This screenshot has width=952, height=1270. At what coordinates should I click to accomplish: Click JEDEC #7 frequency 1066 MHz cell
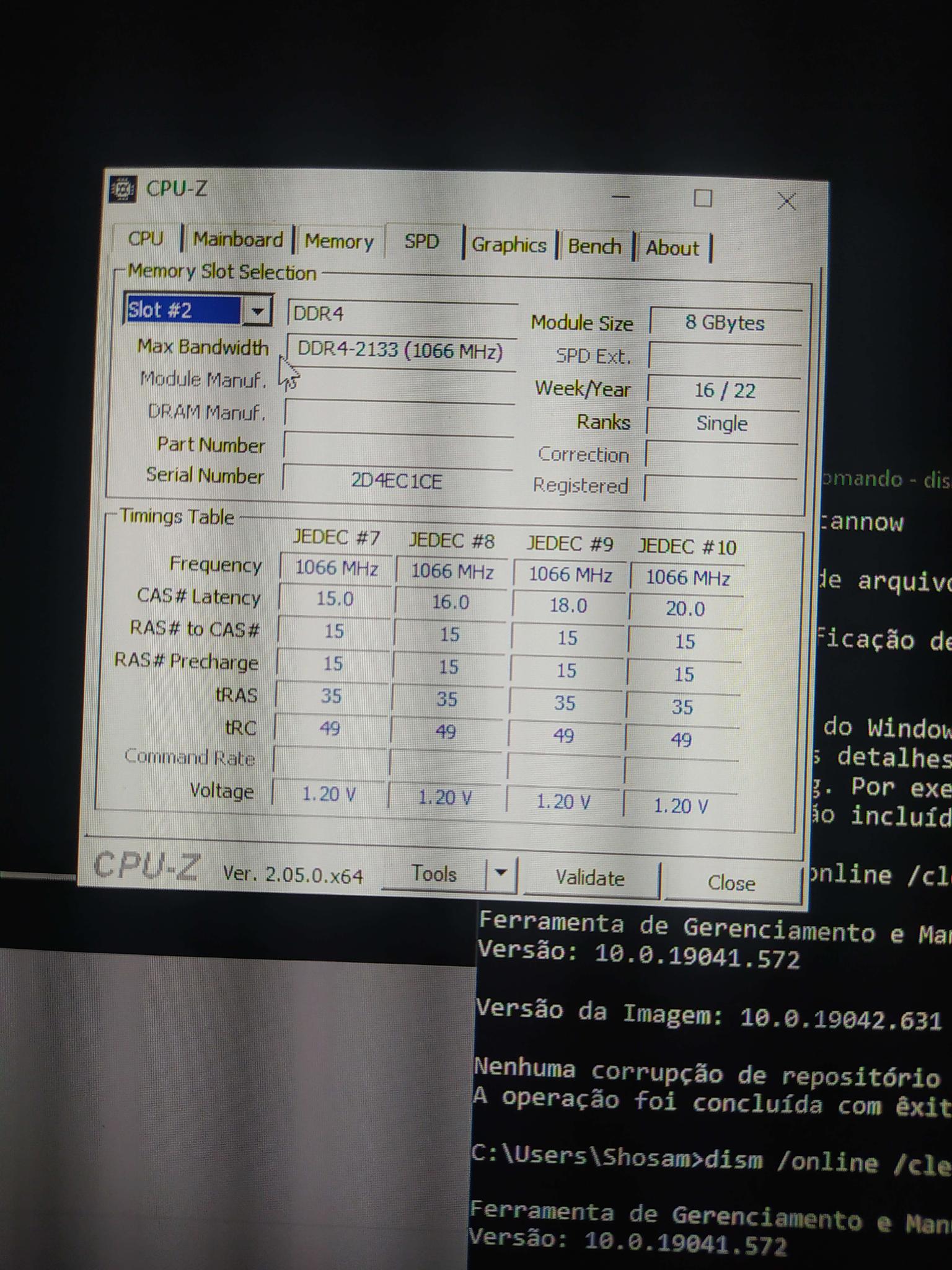coord(337,567)
